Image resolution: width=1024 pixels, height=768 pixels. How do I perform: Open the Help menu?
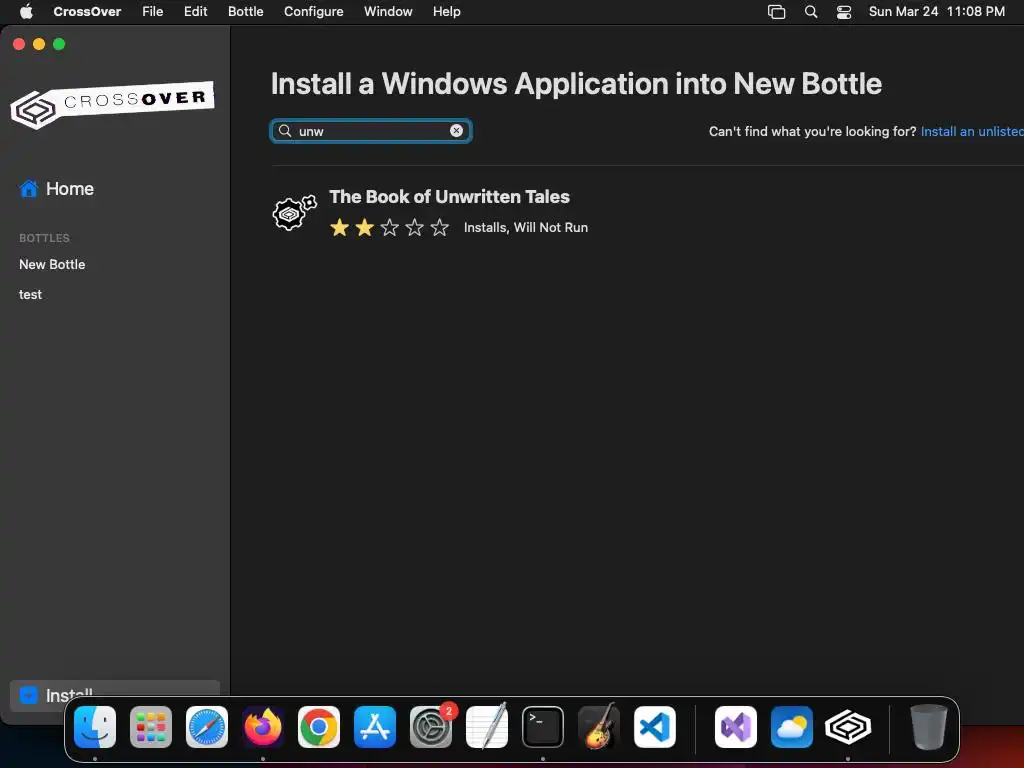(447, 11)
